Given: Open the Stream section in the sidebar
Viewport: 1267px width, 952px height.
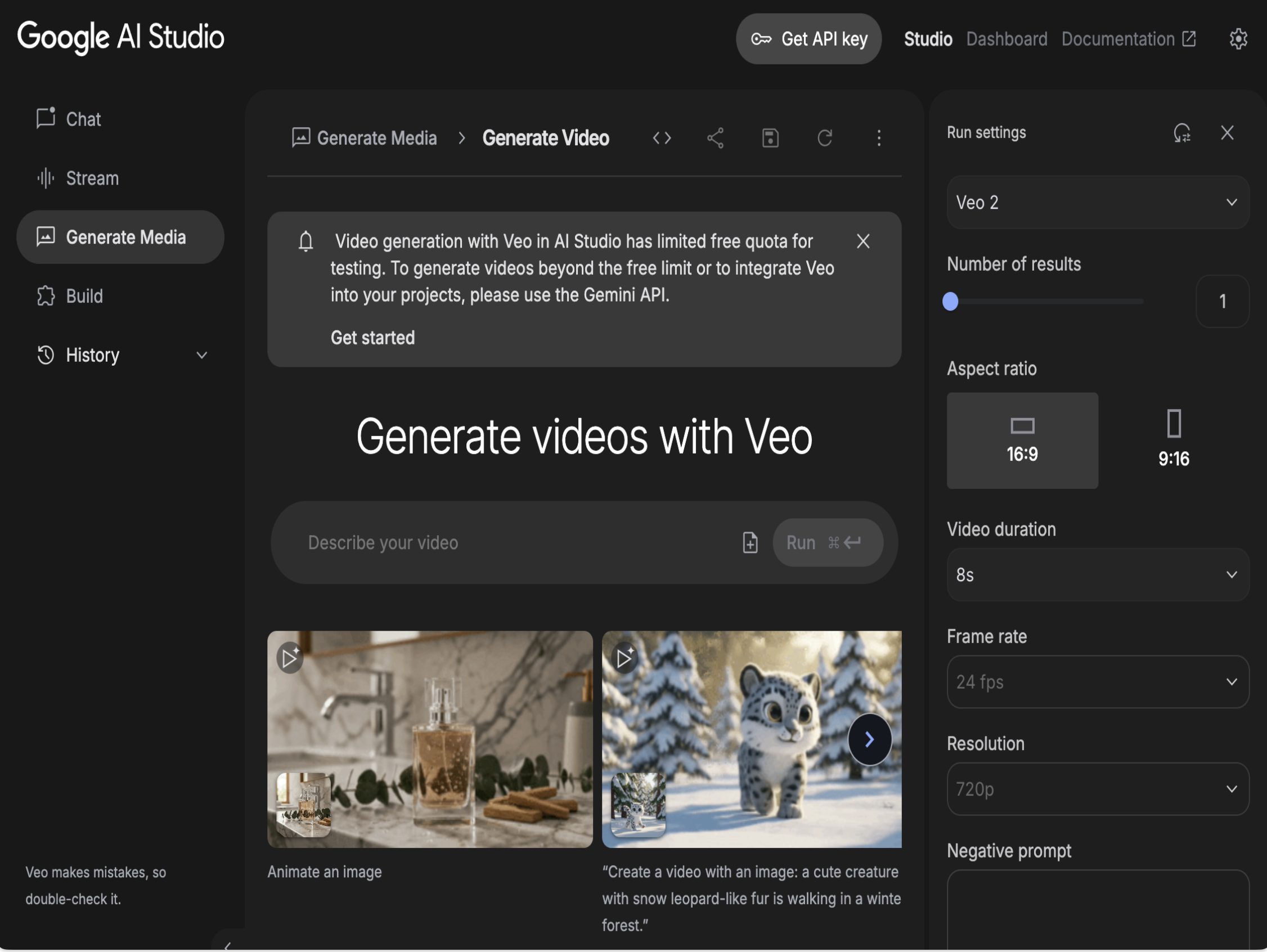Looking at the screenshot, I should [x=120, y=178].
